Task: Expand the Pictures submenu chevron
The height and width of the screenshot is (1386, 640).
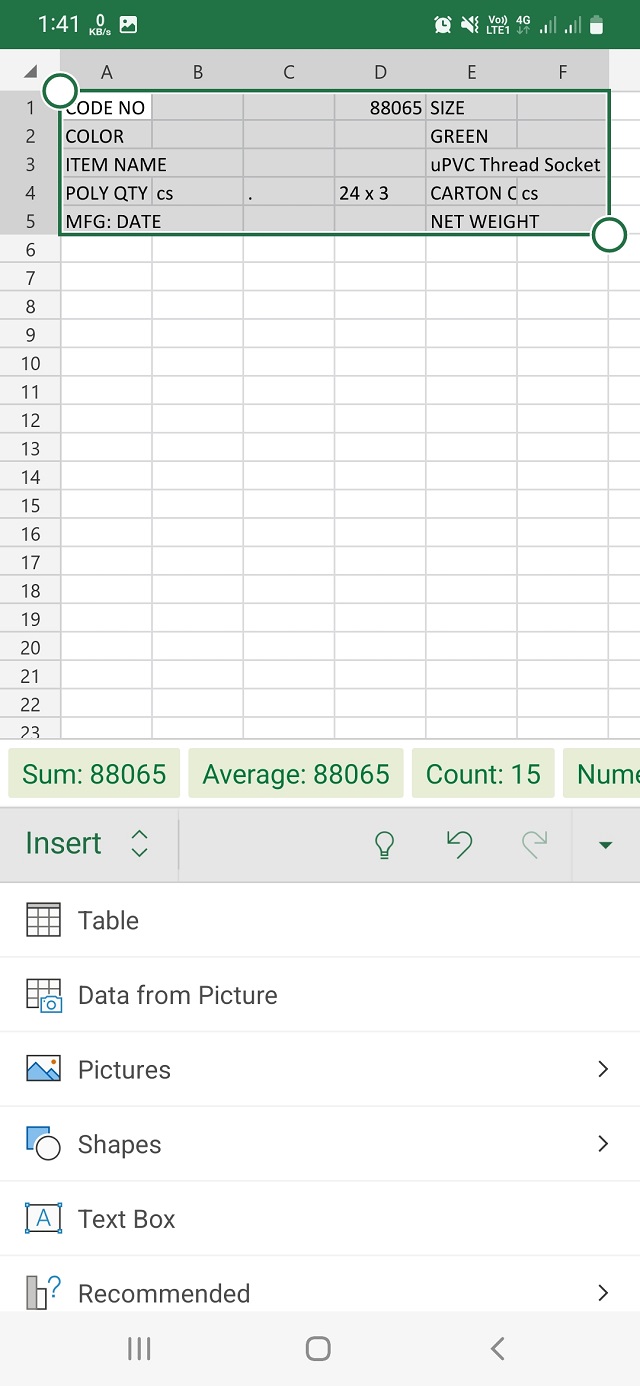Action: 603,1069
